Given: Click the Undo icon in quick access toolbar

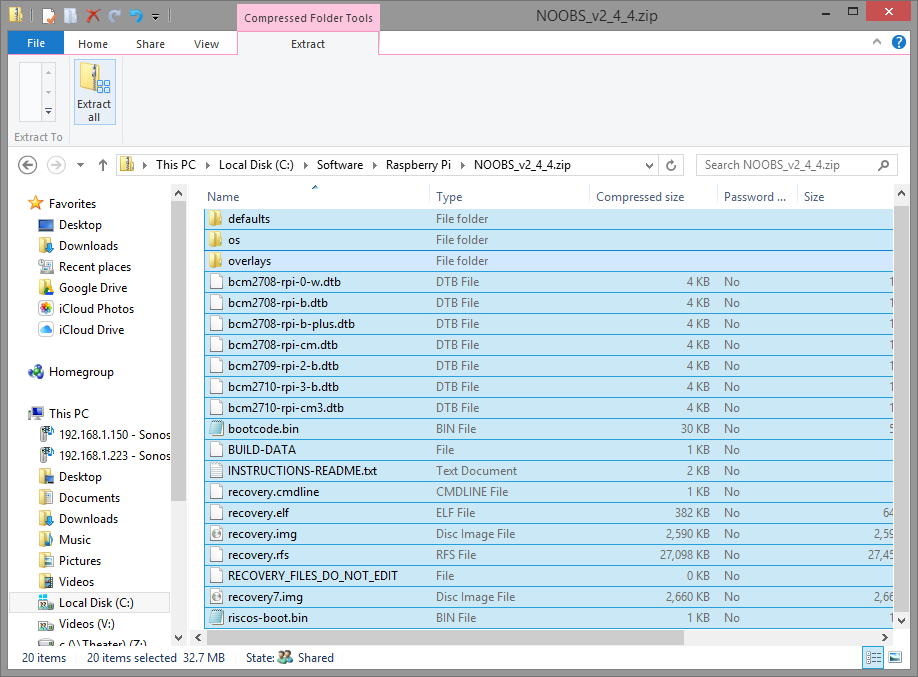Looking at the screenshot, I should click(x=136, y=15).
